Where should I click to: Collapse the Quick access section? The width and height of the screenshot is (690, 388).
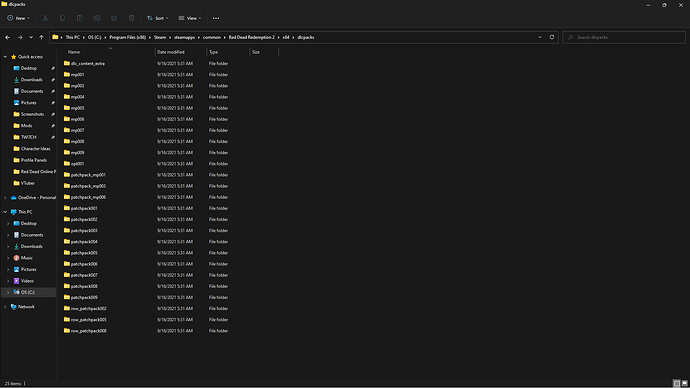5,57
